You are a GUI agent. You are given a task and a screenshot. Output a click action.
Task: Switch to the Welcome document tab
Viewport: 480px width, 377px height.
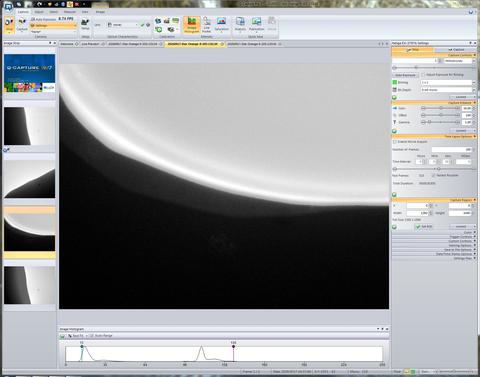click(69, 44)
